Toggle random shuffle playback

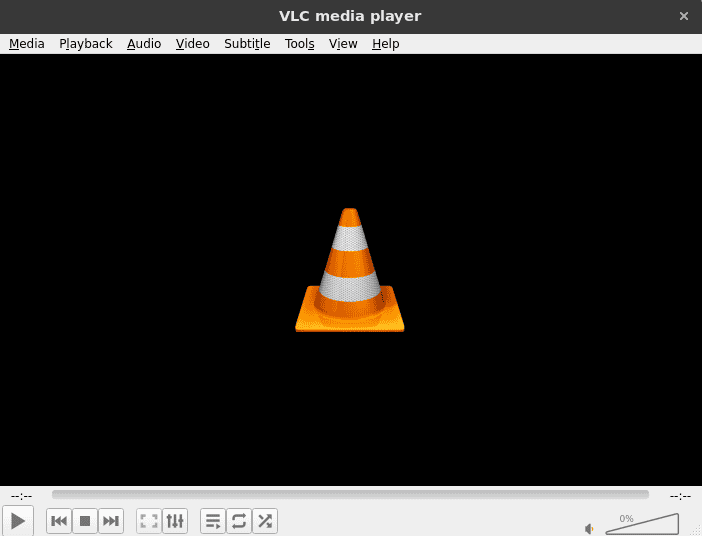[265, 521]
